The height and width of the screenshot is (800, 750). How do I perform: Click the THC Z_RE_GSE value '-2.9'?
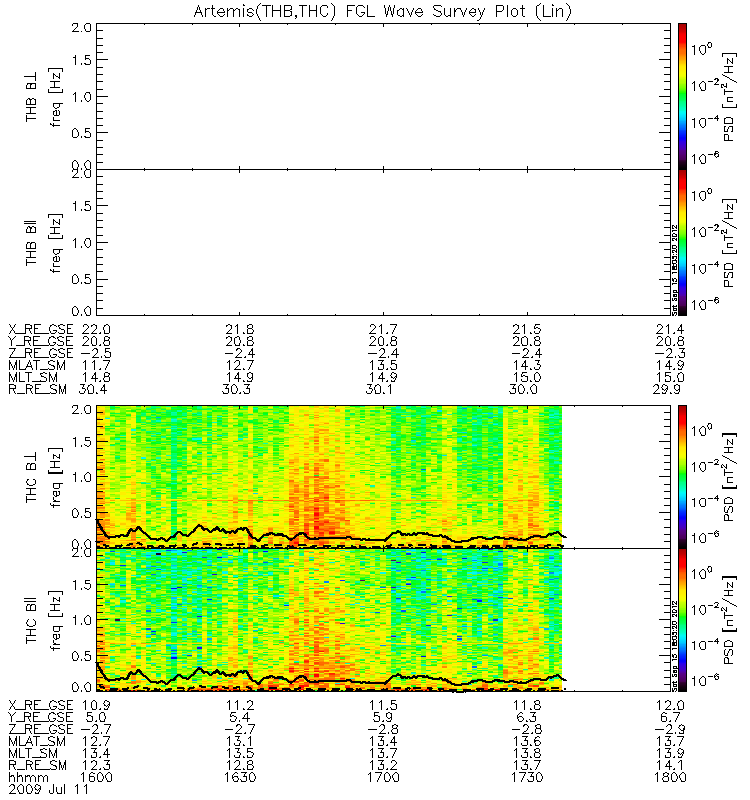[670, 730]
